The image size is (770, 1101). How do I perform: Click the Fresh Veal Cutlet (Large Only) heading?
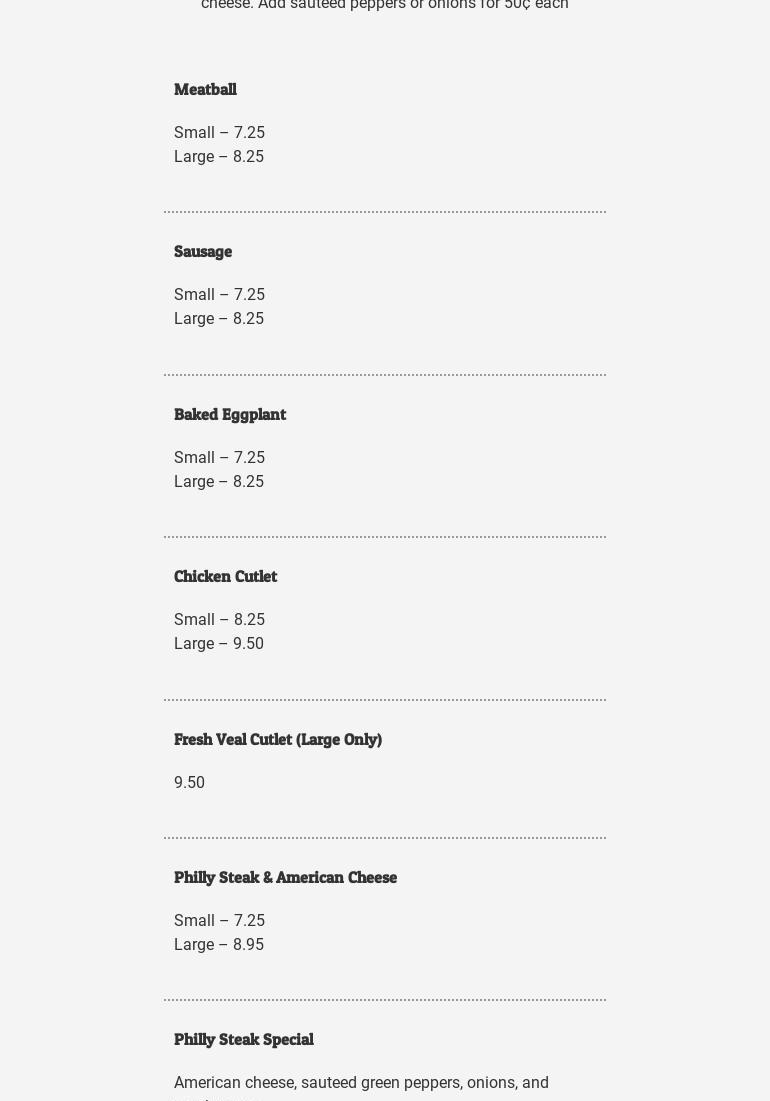pyautogui.click(x=278, y=739)
